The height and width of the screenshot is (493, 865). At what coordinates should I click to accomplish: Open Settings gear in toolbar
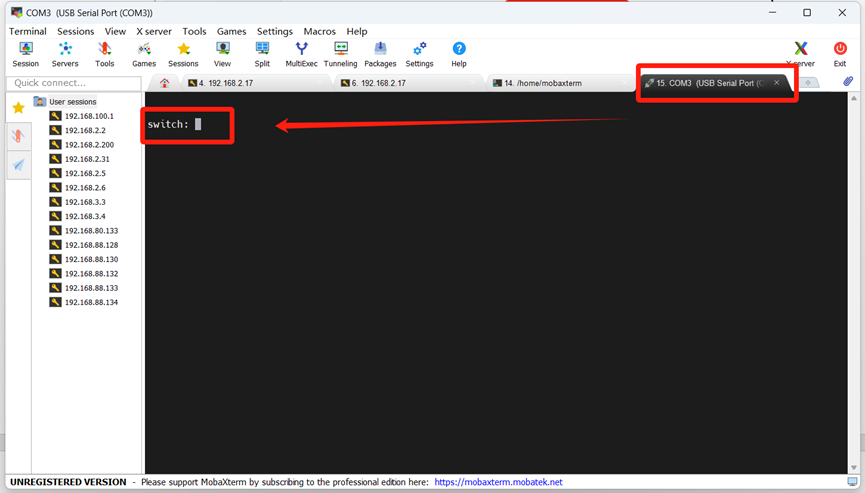pos(419,54)
